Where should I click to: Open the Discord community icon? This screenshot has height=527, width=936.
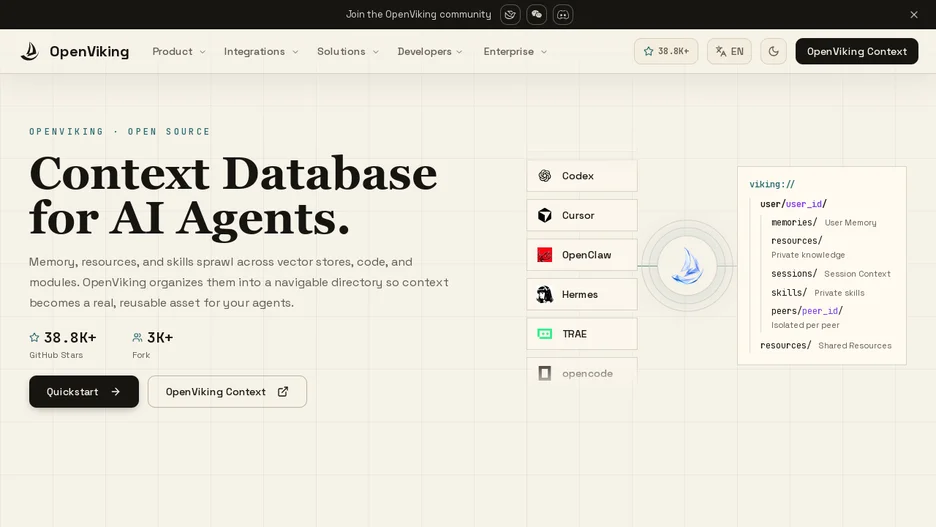coord(563,14)
